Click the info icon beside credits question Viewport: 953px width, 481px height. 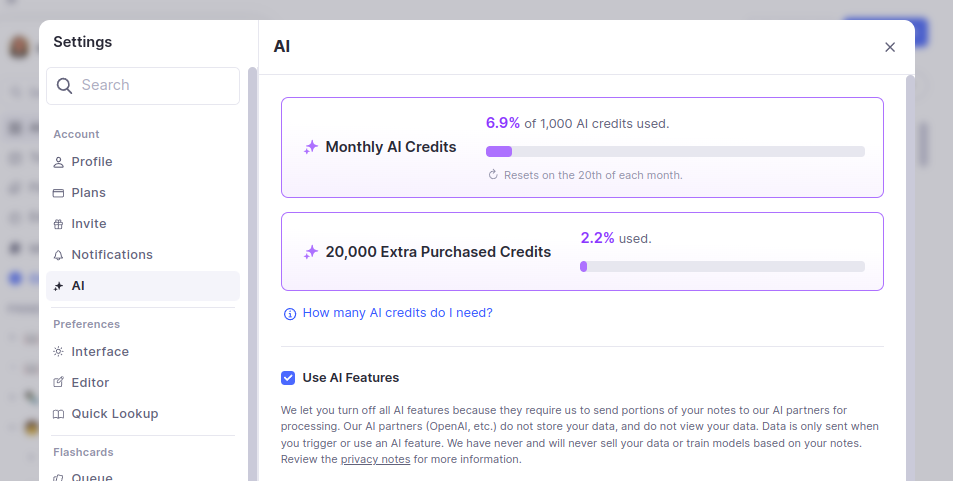[290, 313]
